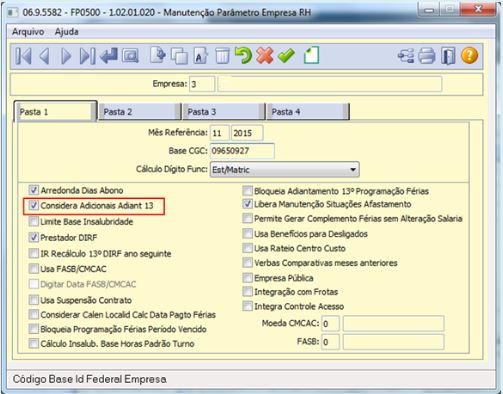Click the trash can delete icon
This screenshot has width=503, height=394.
pyautogui.click(x=222, y=55)
